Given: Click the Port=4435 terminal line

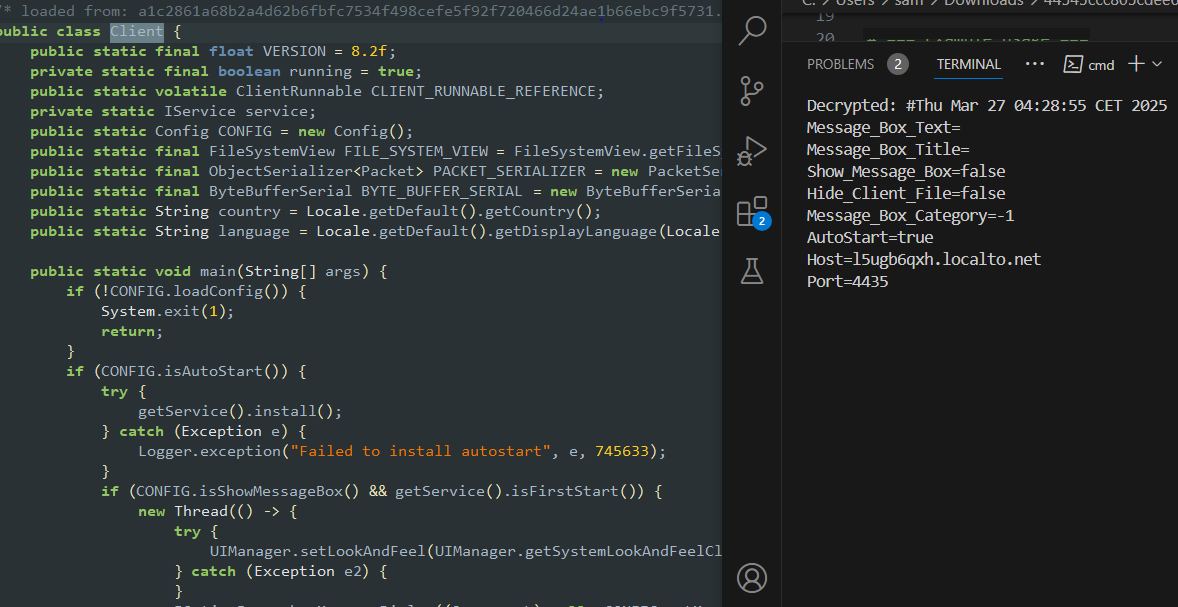Looking at the screenshot, I should 847,282.
